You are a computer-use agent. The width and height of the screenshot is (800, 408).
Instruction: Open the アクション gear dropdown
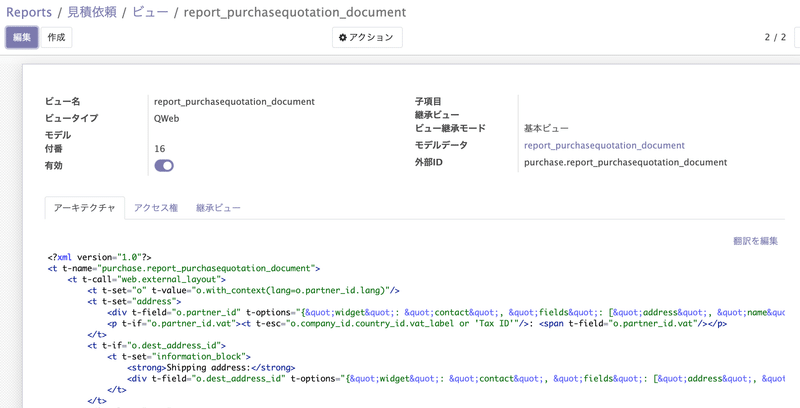coord(367,37)
